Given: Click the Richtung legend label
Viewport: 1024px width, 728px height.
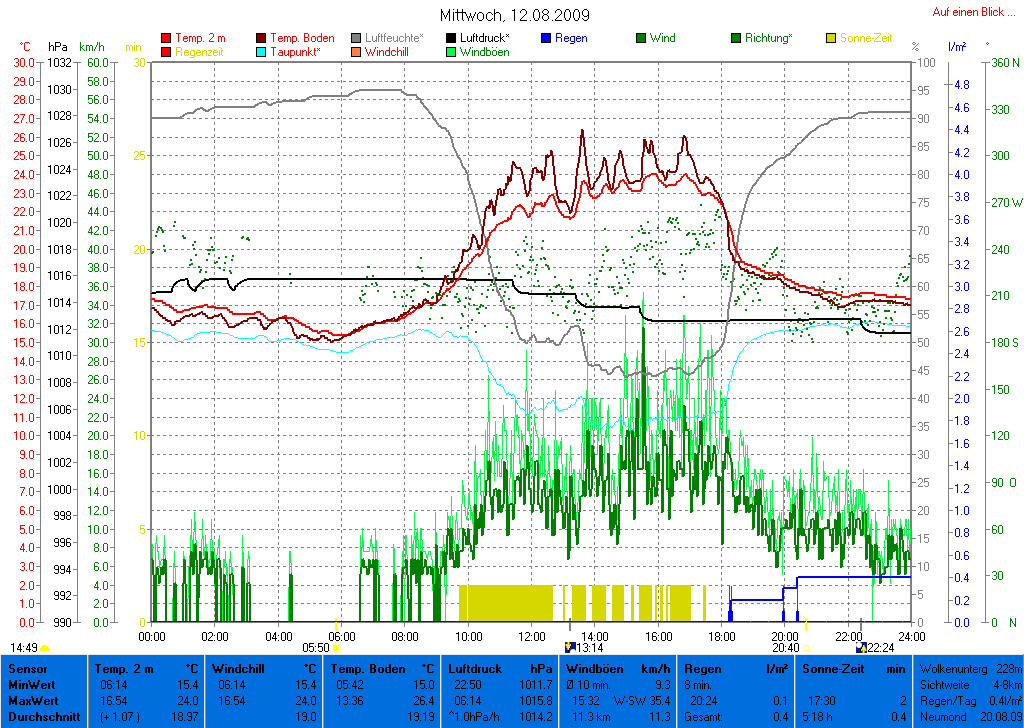Looking at the screenshot, I should [x=768, y=39].
